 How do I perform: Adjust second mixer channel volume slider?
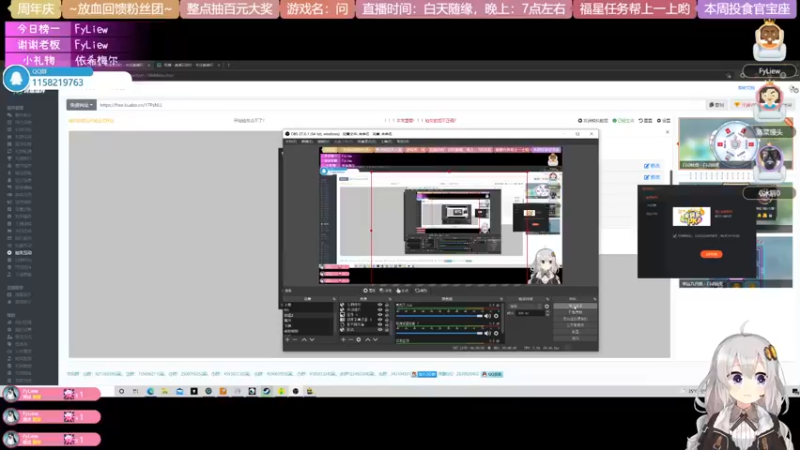point(439,333)
